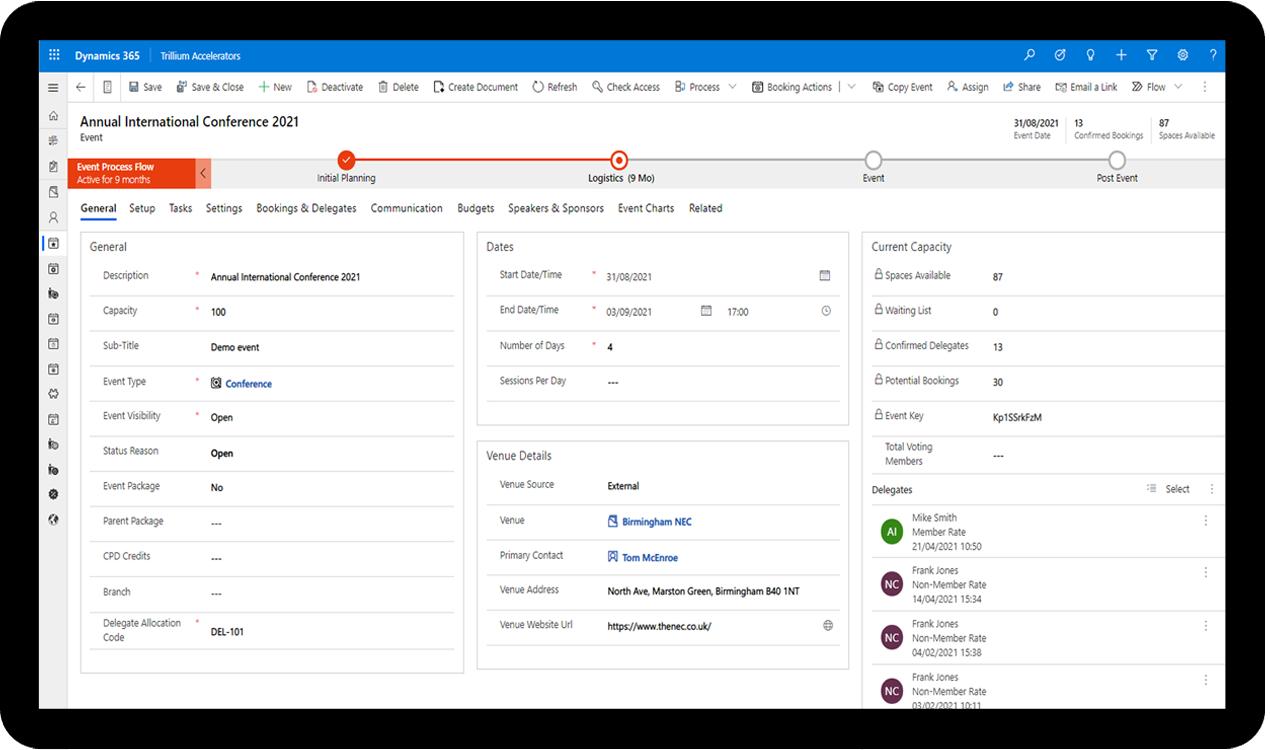Expand the Process dropdown in command bar

[732, 87]
